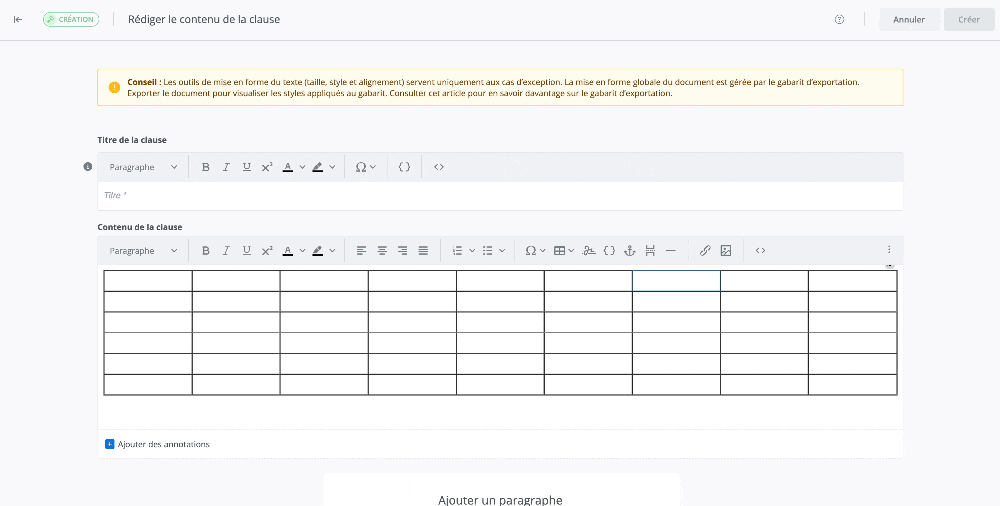Open source code view for clause content
The height and width of the screenshot is (506, 1000).
point(760,251)
